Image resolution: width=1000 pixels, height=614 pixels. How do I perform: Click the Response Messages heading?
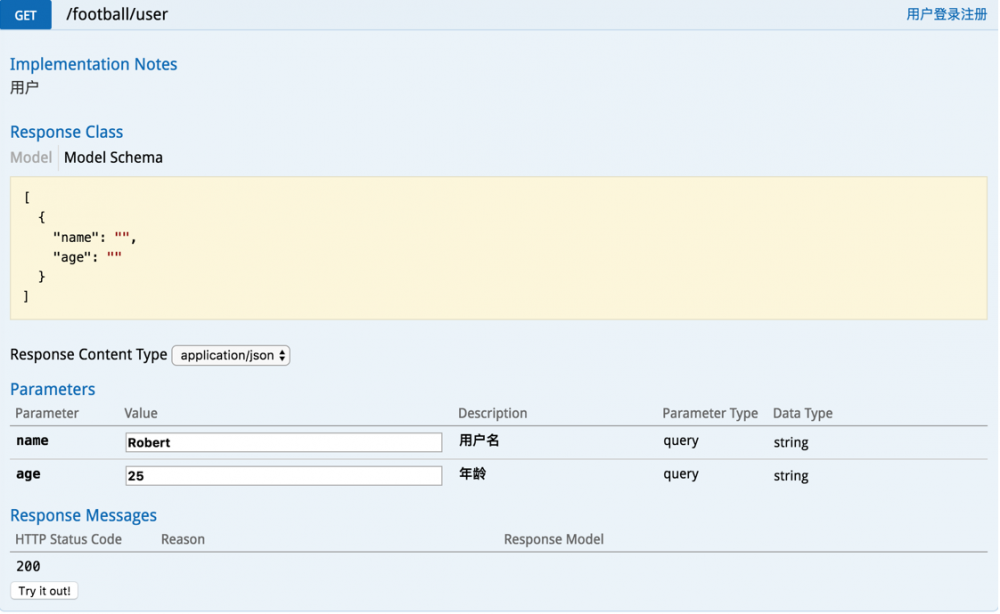(x=83, y=515)
